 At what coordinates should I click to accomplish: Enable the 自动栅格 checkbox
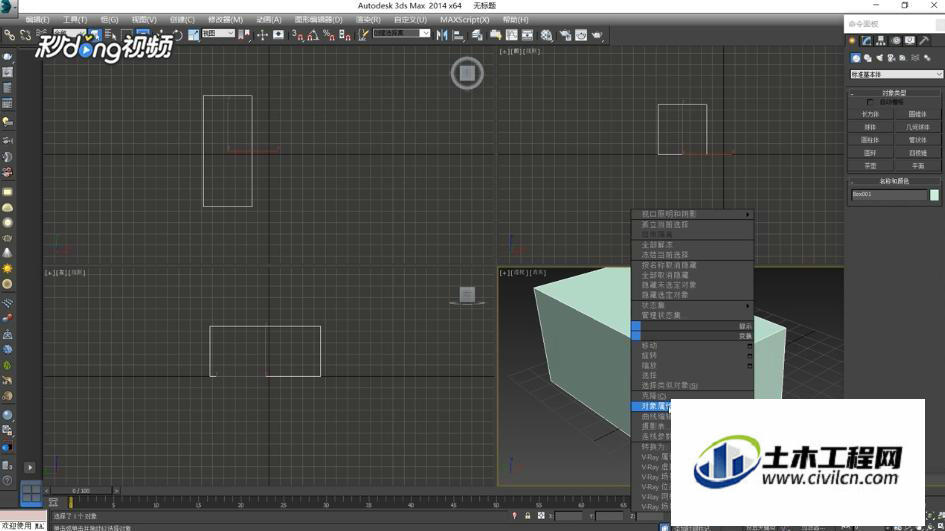870,102
